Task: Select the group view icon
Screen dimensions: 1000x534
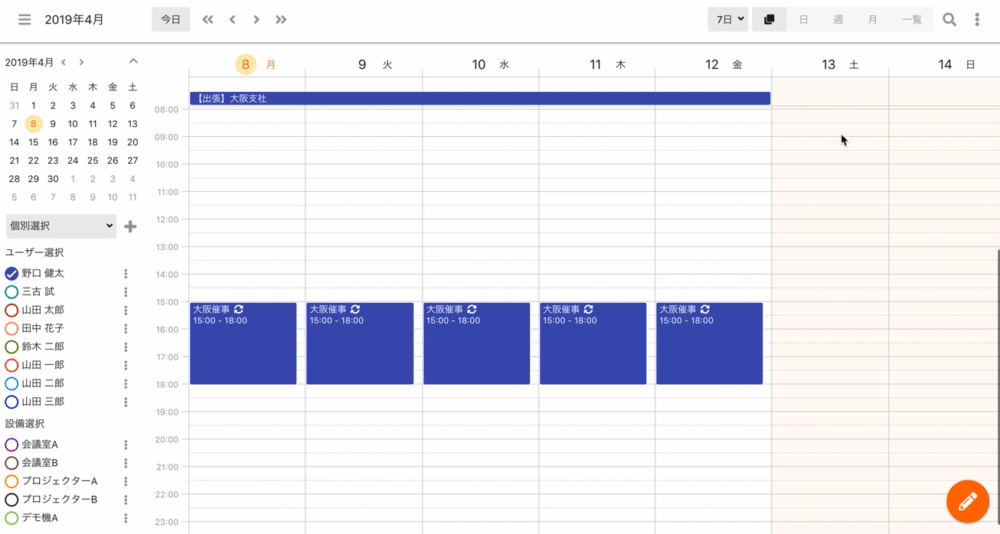Action: pos(769,20)
